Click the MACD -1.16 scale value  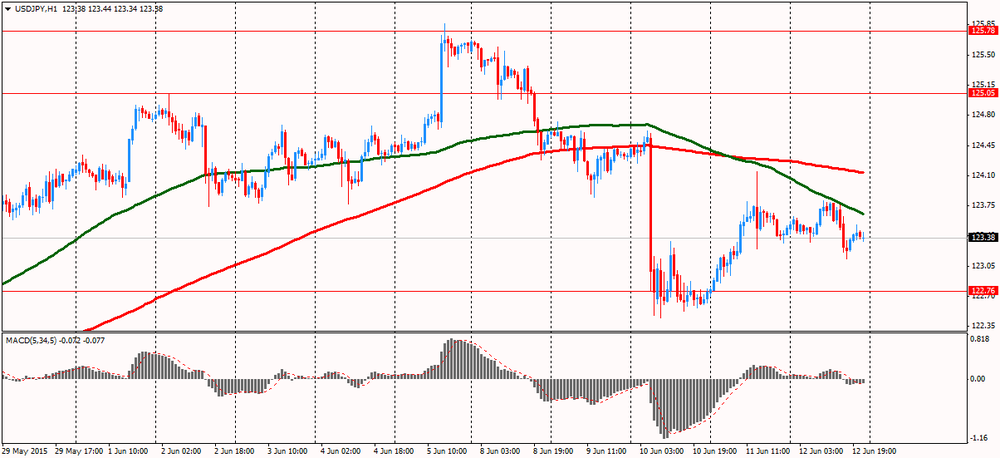click(981, 436)
